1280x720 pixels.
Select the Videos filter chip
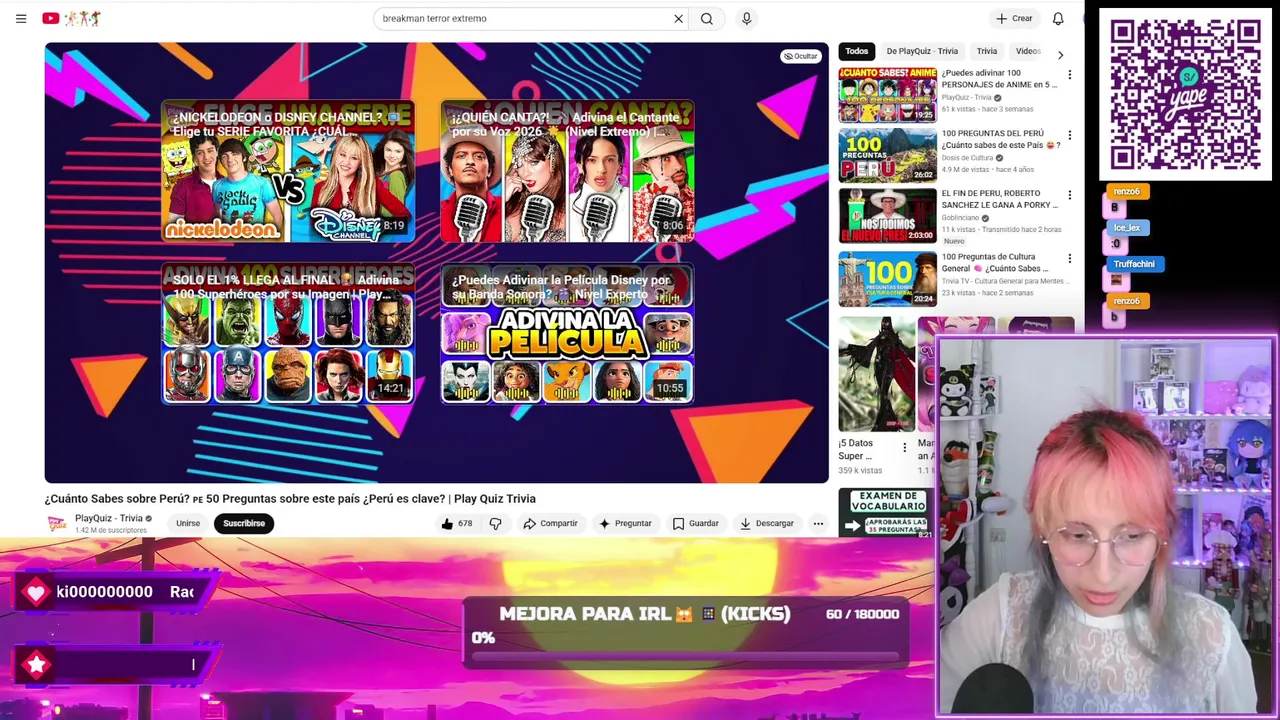pyautogui.click(x=1027, y=51)
